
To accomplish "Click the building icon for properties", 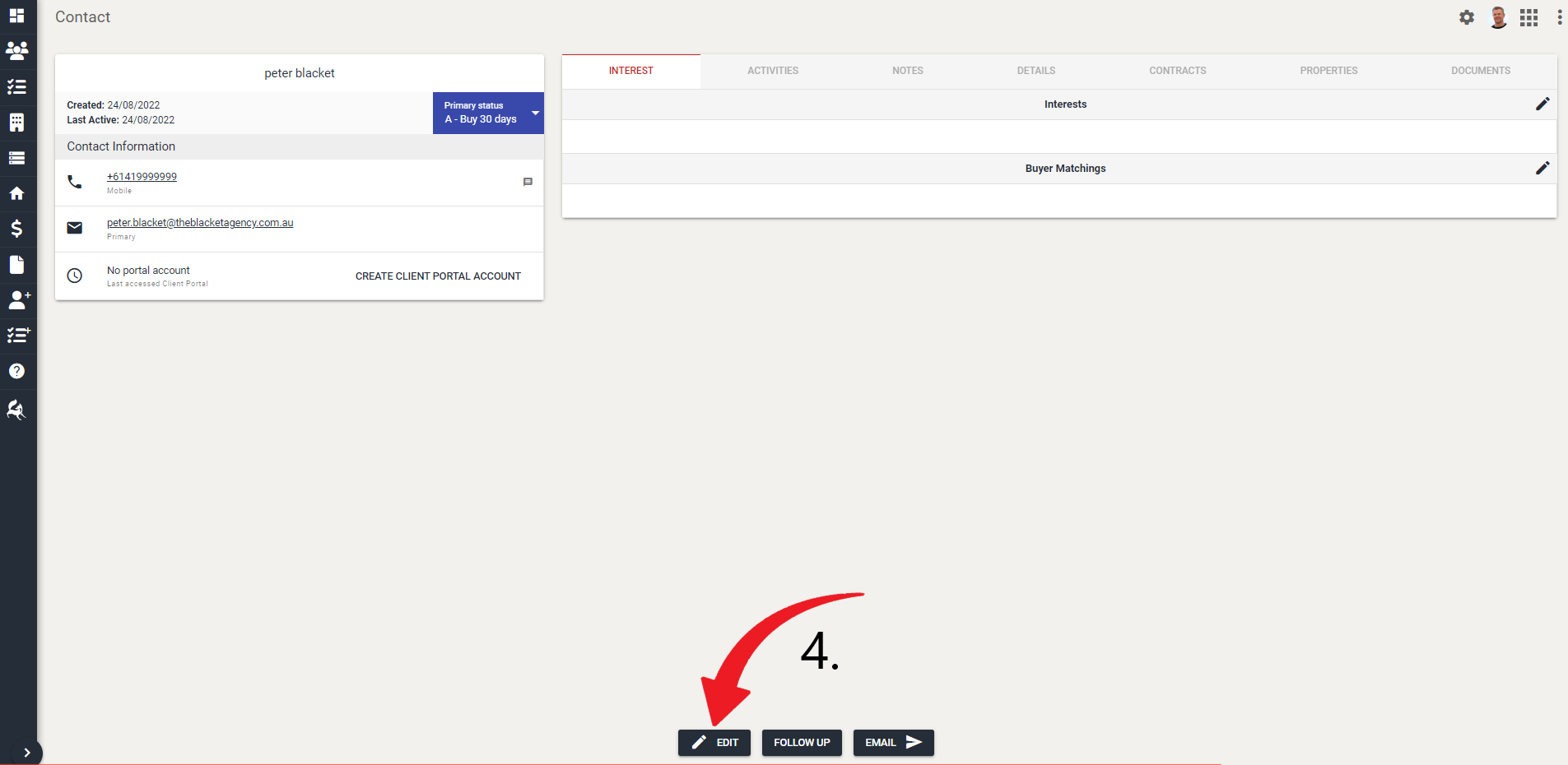I will (16, 122).
